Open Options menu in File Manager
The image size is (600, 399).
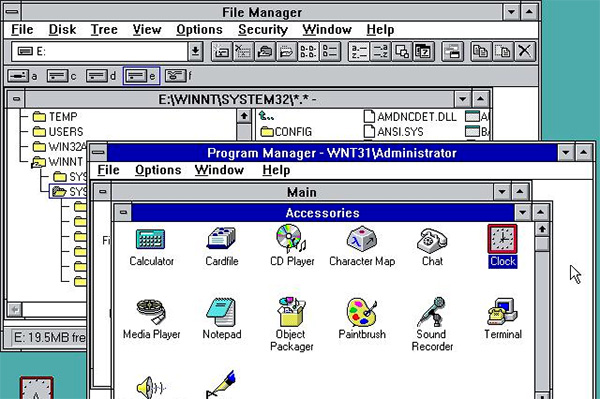199,29
